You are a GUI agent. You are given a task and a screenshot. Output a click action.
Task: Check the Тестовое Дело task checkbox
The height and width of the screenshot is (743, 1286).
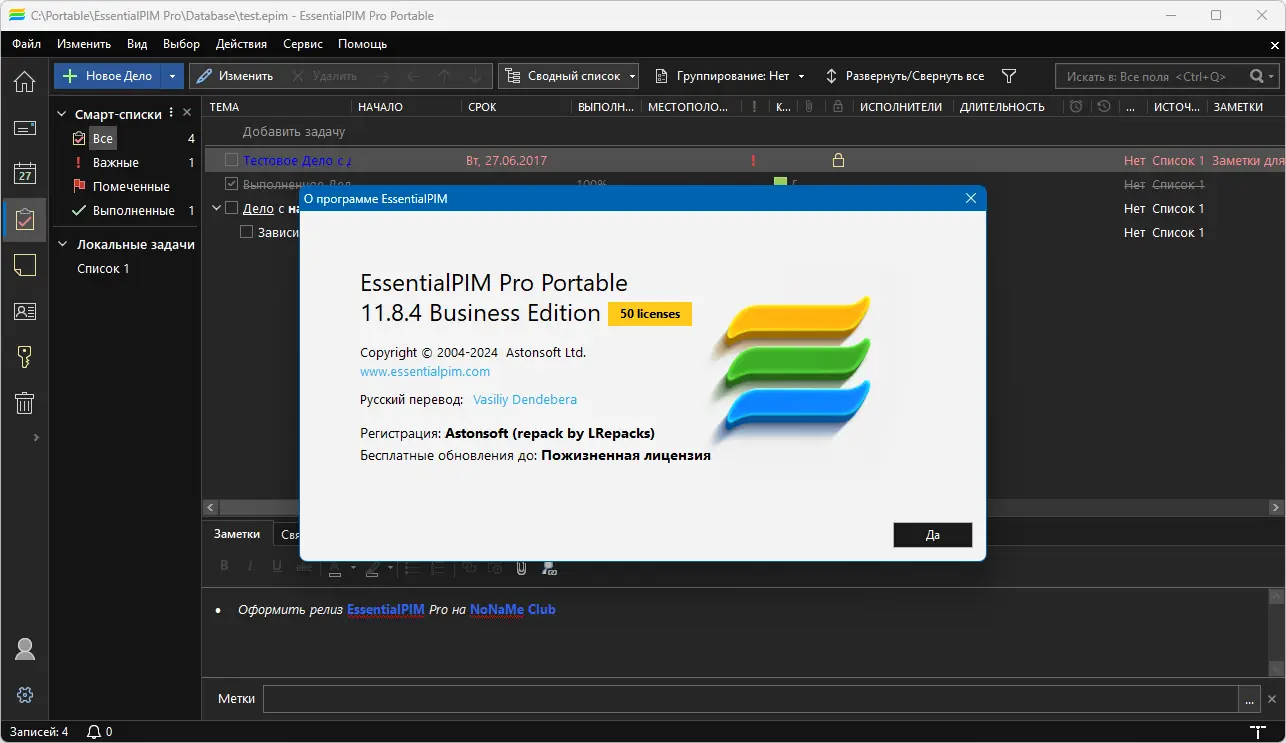pyautogui.click(x=232, y=160)
